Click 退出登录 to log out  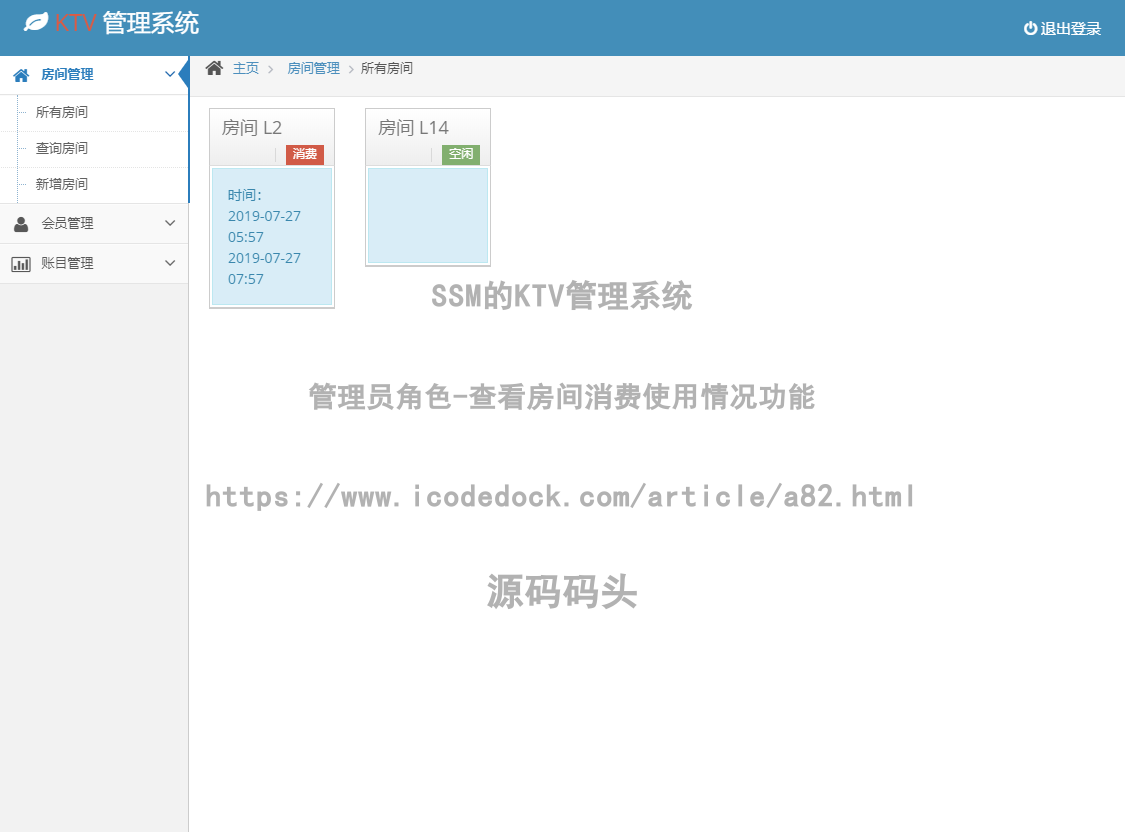point(1070,28)
